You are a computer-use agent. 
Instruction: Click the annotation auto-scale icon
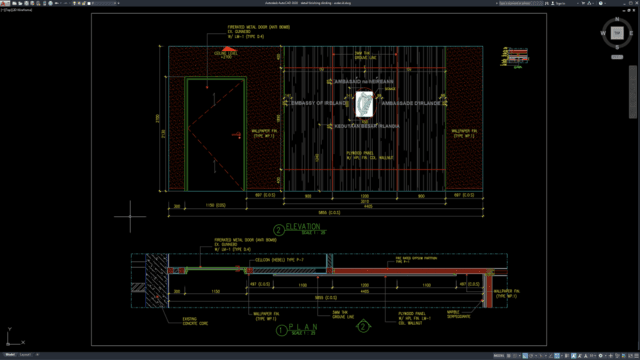tap(579, 356)
